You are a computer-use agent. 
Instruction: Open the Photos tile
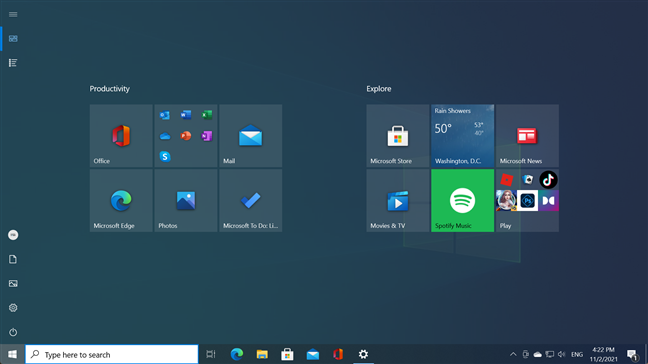point(186,200)
